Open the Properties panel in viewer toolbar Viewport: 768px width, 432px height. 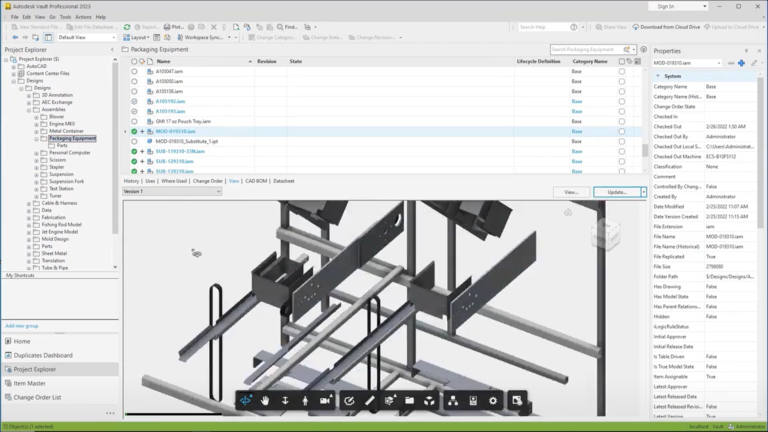[x=473, y=401]
